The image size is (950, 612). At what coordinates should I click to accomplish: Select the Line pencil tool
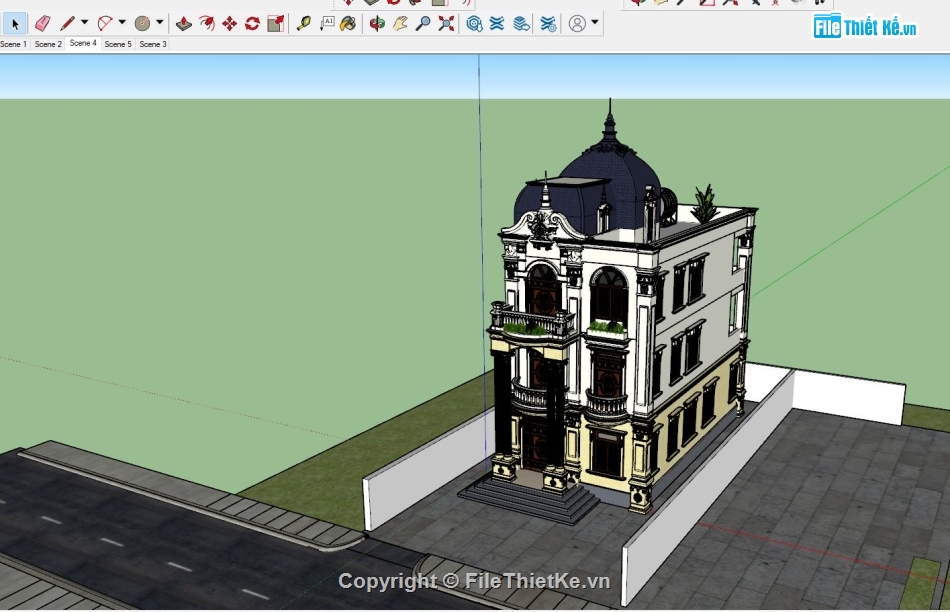[x=67, y=24]
